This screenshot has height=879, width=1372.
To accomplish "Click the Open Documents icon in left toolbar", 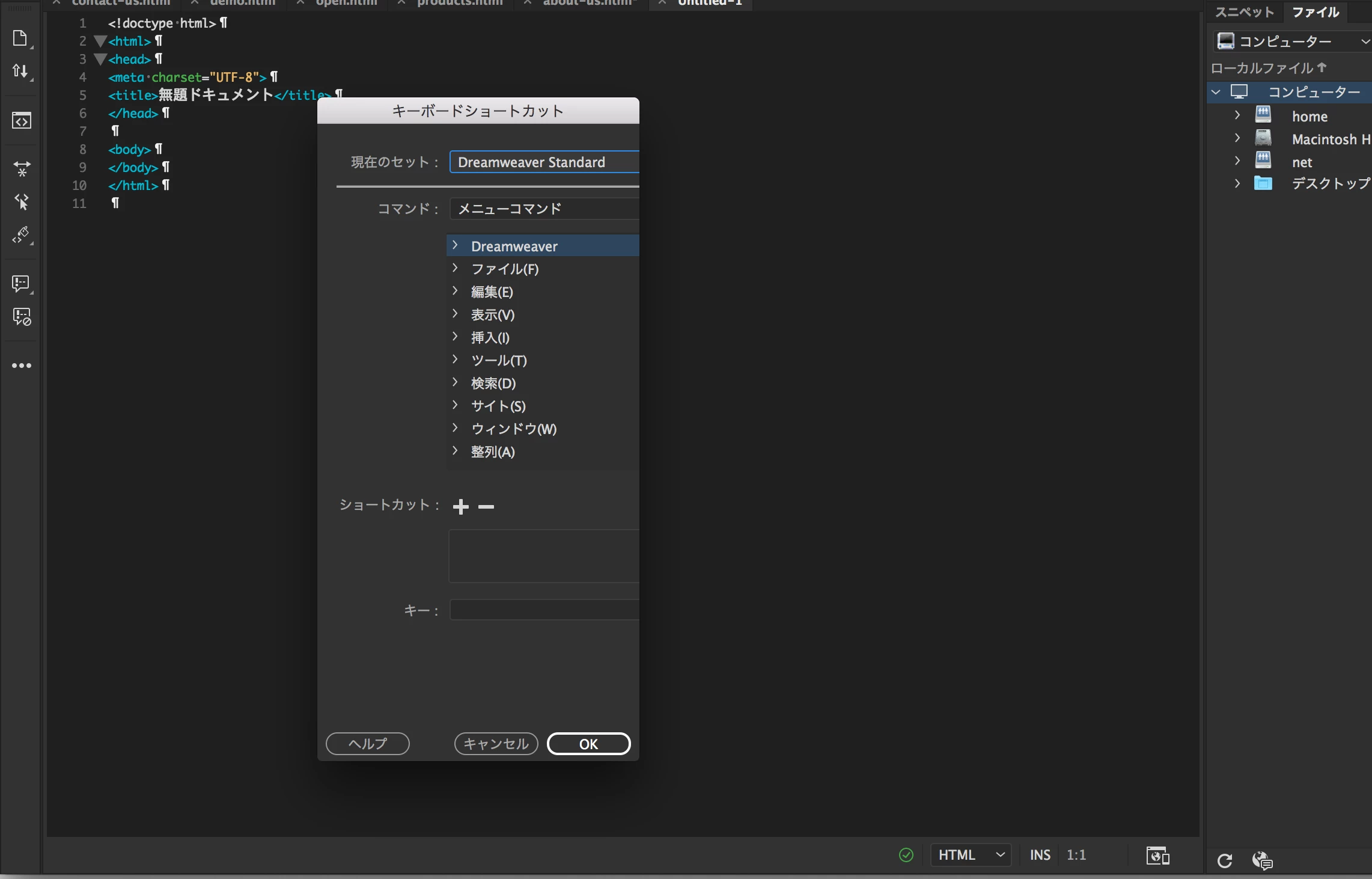I will (20, 38).
